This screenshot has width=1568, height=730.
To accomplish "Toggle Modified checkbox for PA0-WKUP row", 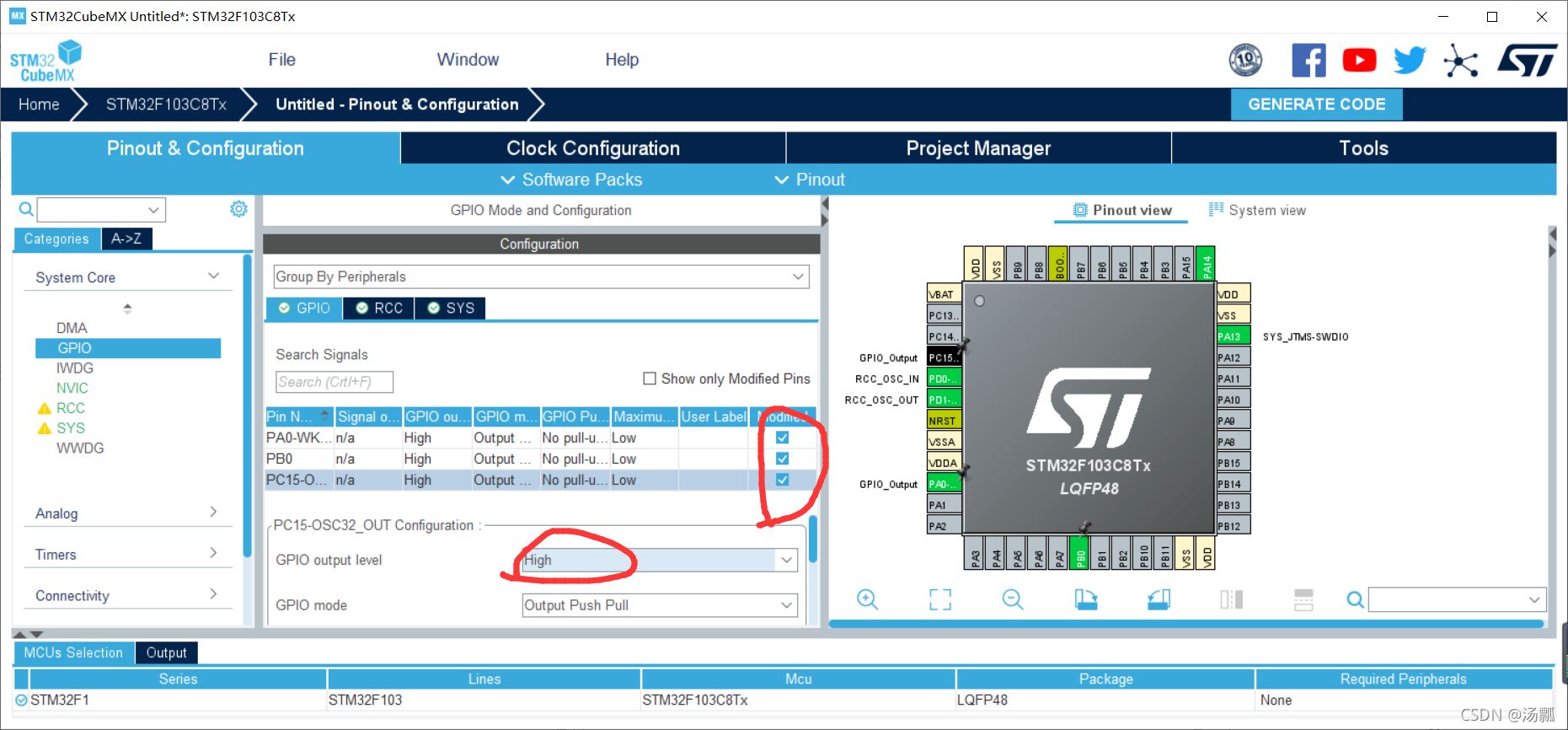I will [x=782, y=437].
